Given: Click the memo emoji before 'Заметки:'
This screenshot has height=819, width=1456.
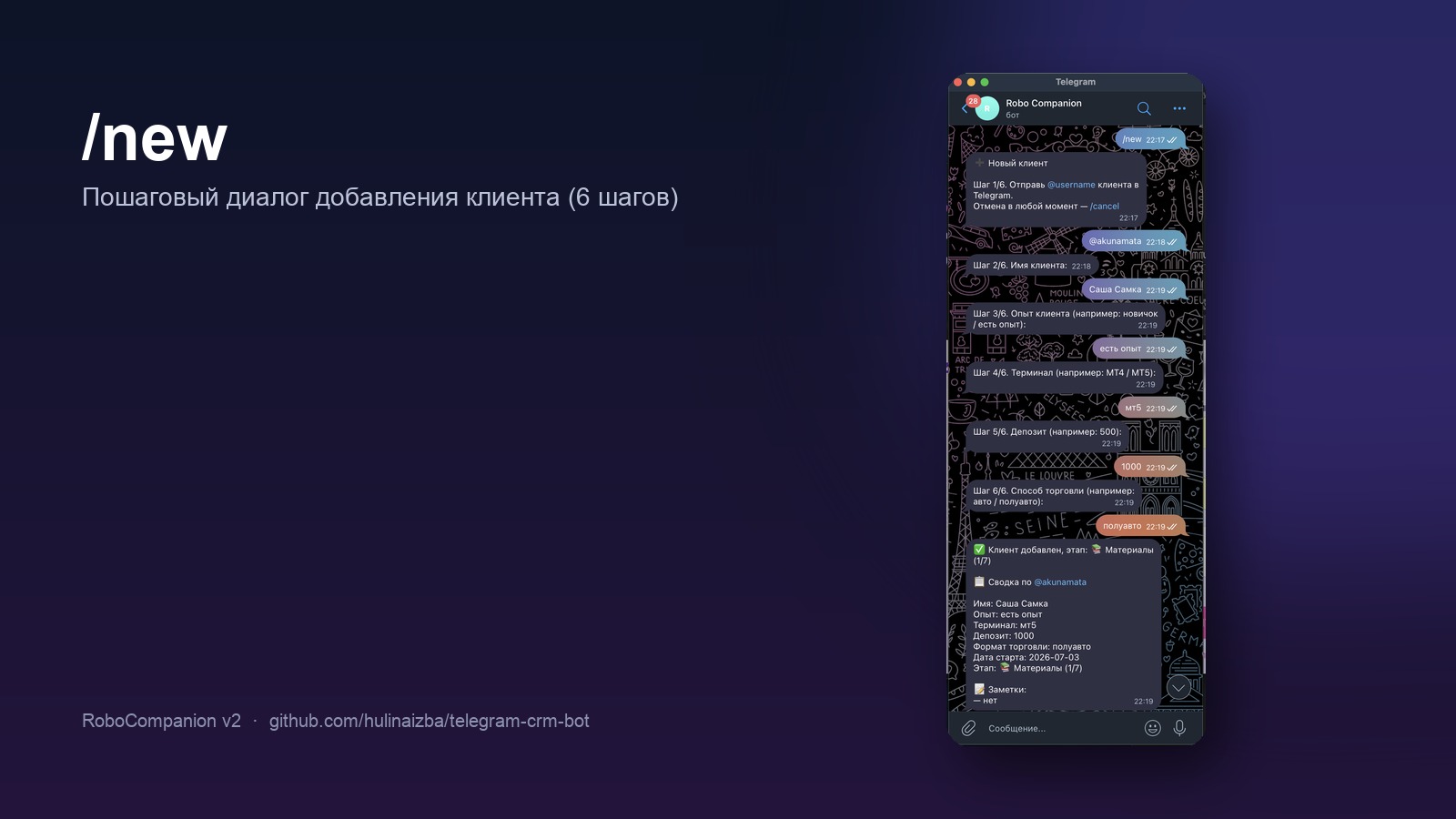Looking at the screenshot, I should (x=979, y=690).
